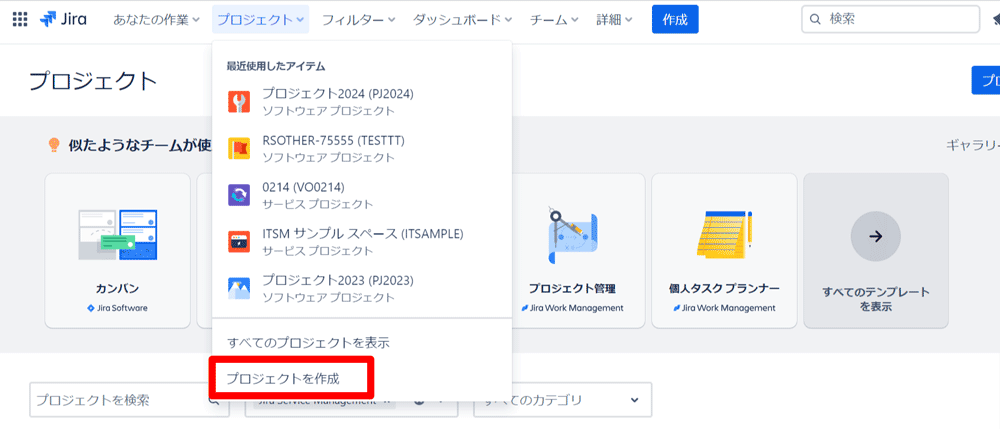
Task: Click the arrow circle on templates card
Action: pyautogui.click(x=876, y=236)
